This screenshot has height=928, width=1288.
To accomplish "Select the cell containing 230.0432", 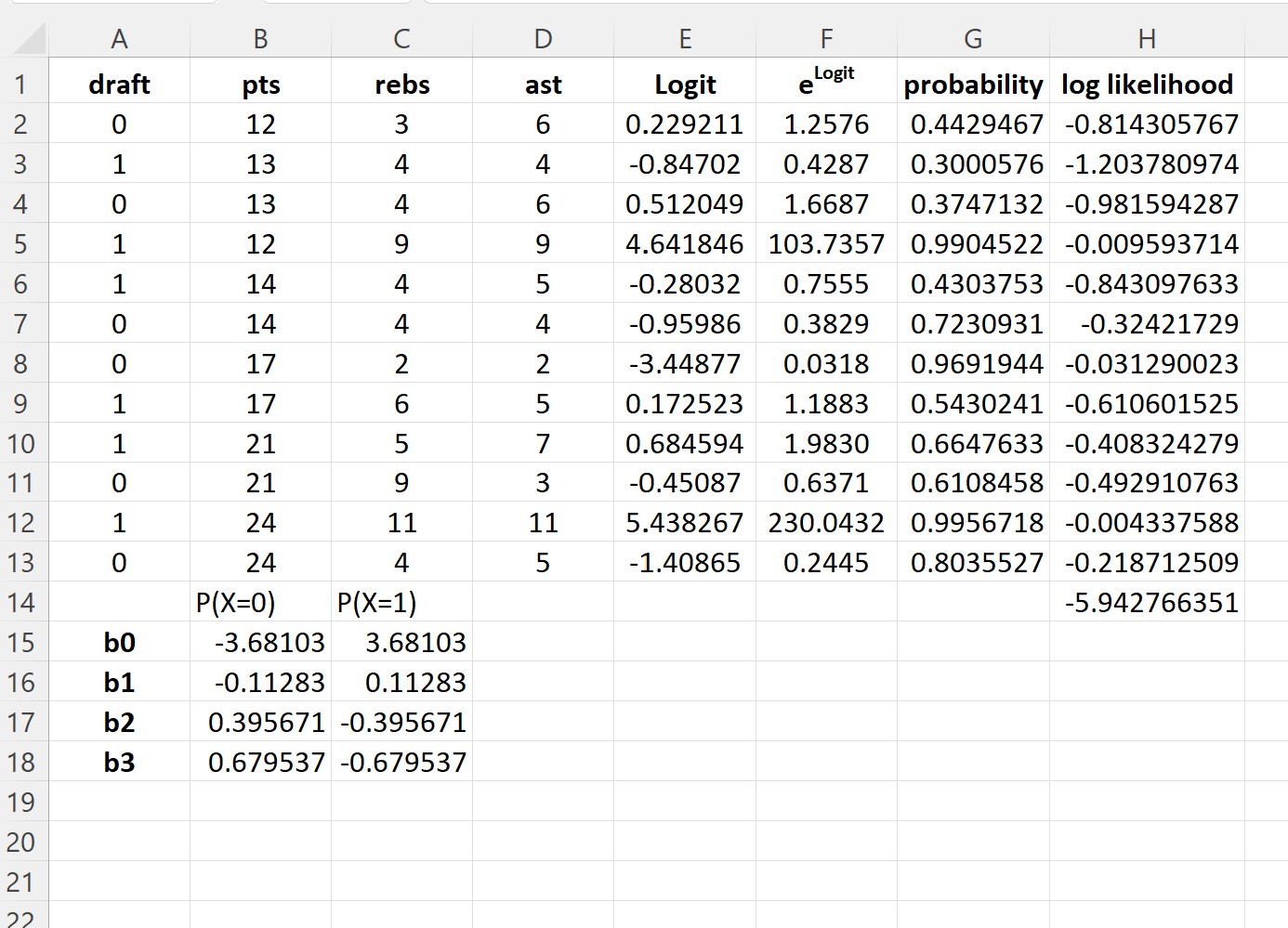I will (x=826, y=522).
